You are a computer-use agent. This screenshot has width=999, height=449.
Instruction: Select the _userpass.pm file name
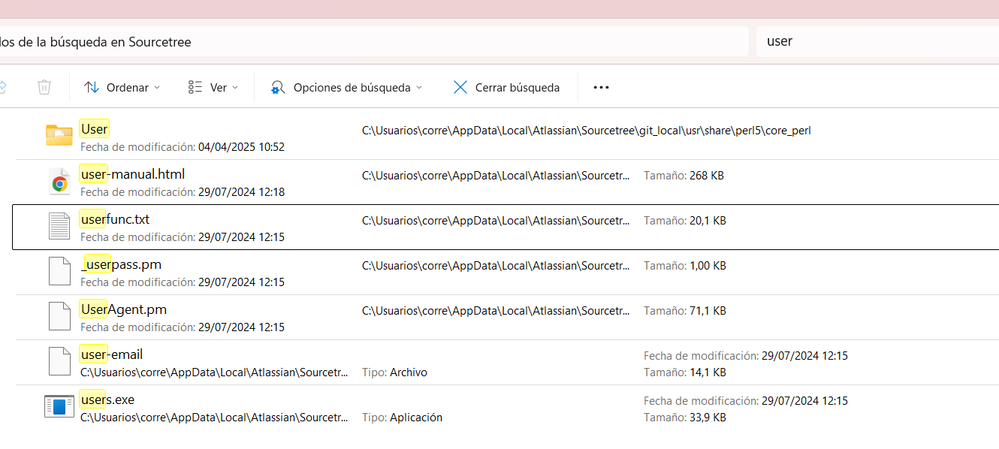click(120, 264)
